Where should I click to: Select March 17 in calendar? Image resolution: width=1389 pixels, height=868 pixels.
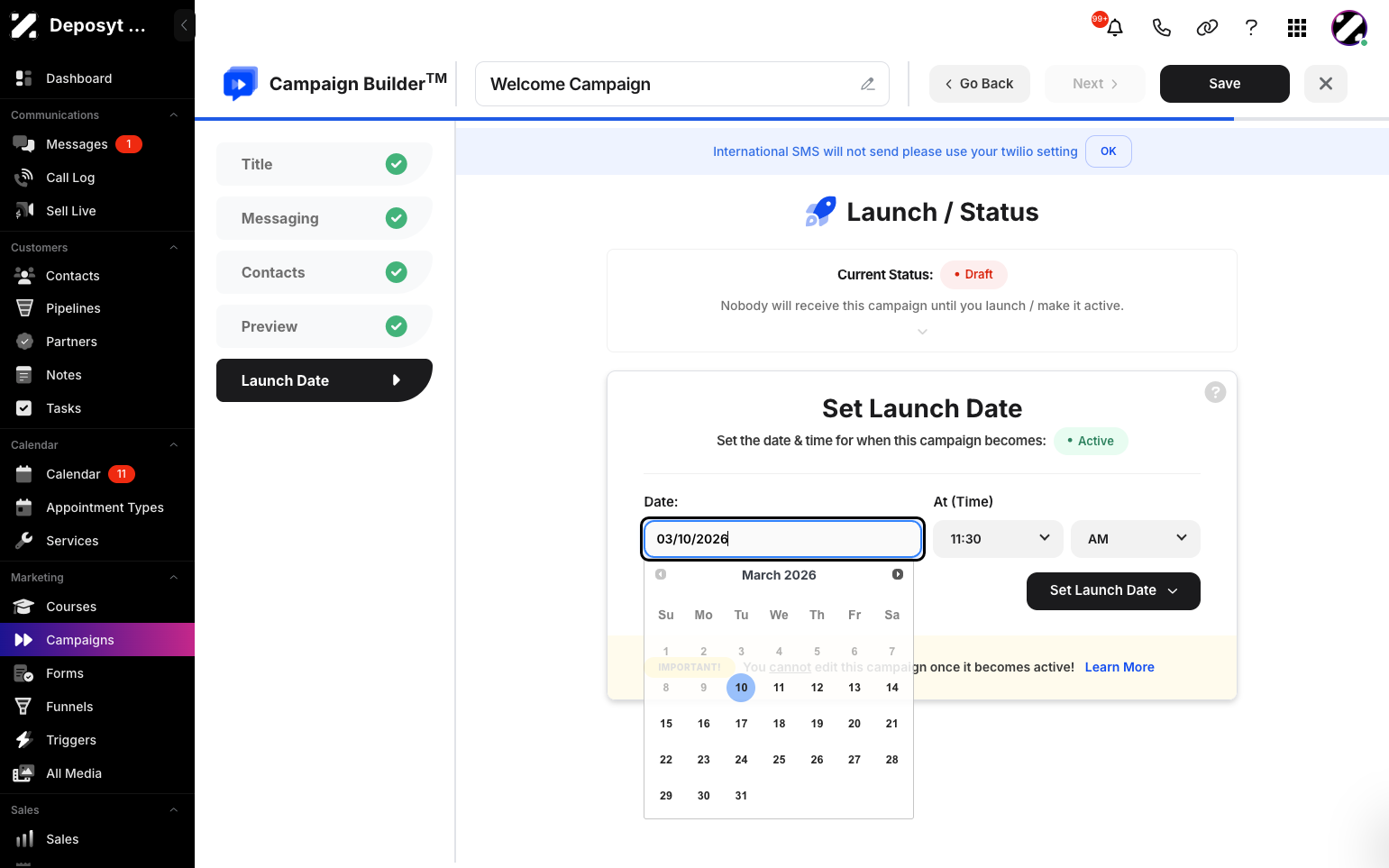[741, 724]
